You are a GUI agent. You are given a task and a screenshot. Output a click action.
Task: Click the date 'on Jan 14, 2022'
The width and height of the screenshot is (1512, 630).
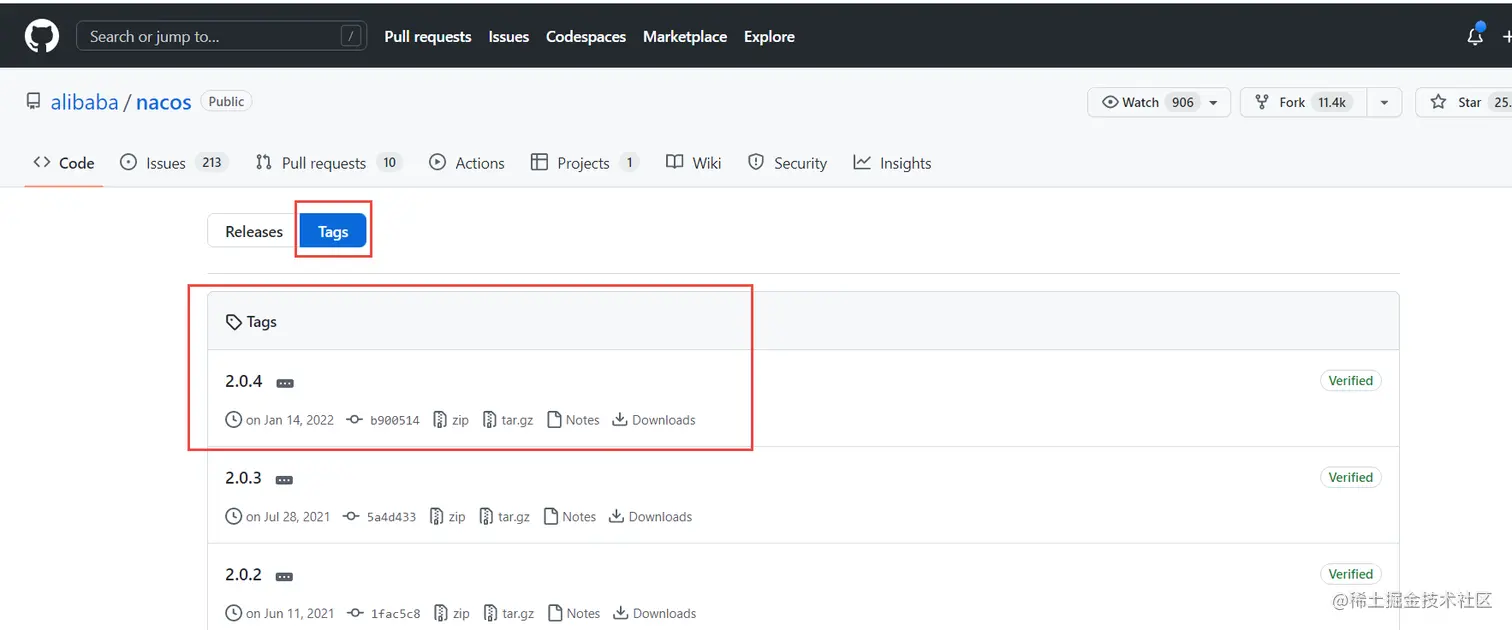tap(290, 420)
